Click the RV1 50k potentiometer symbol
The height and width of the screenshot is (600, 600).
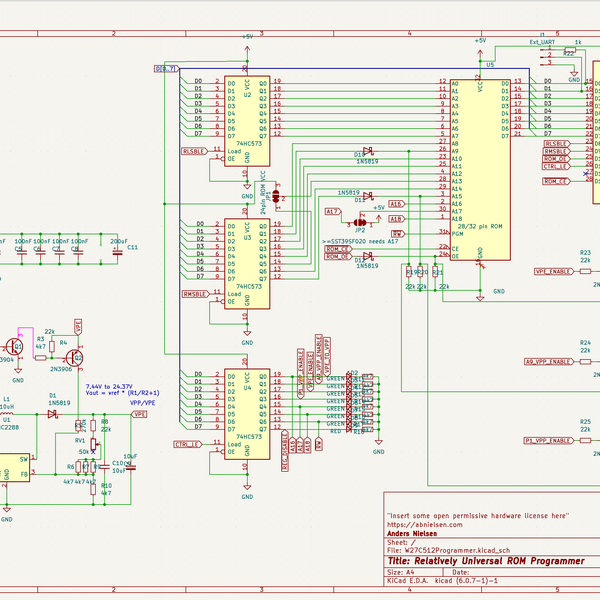pos(93,444)
